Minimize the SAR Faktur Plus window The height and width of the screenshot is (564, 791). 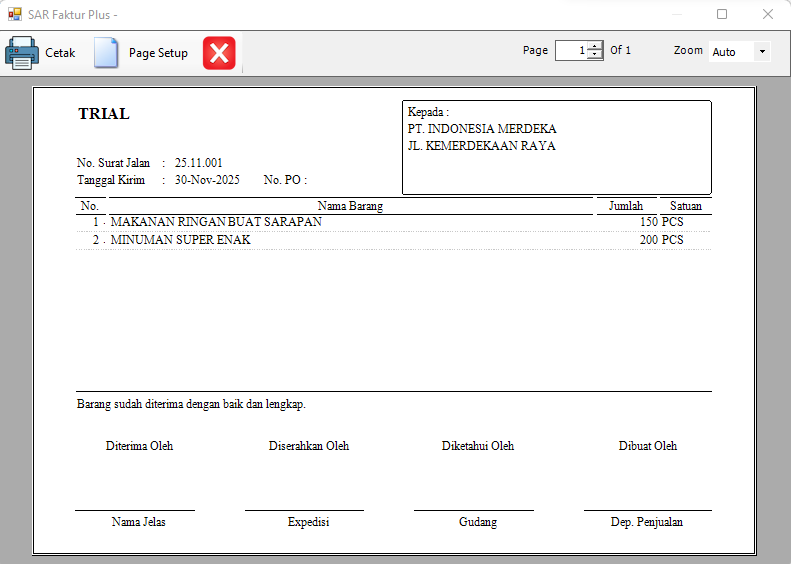pos(677,15)
